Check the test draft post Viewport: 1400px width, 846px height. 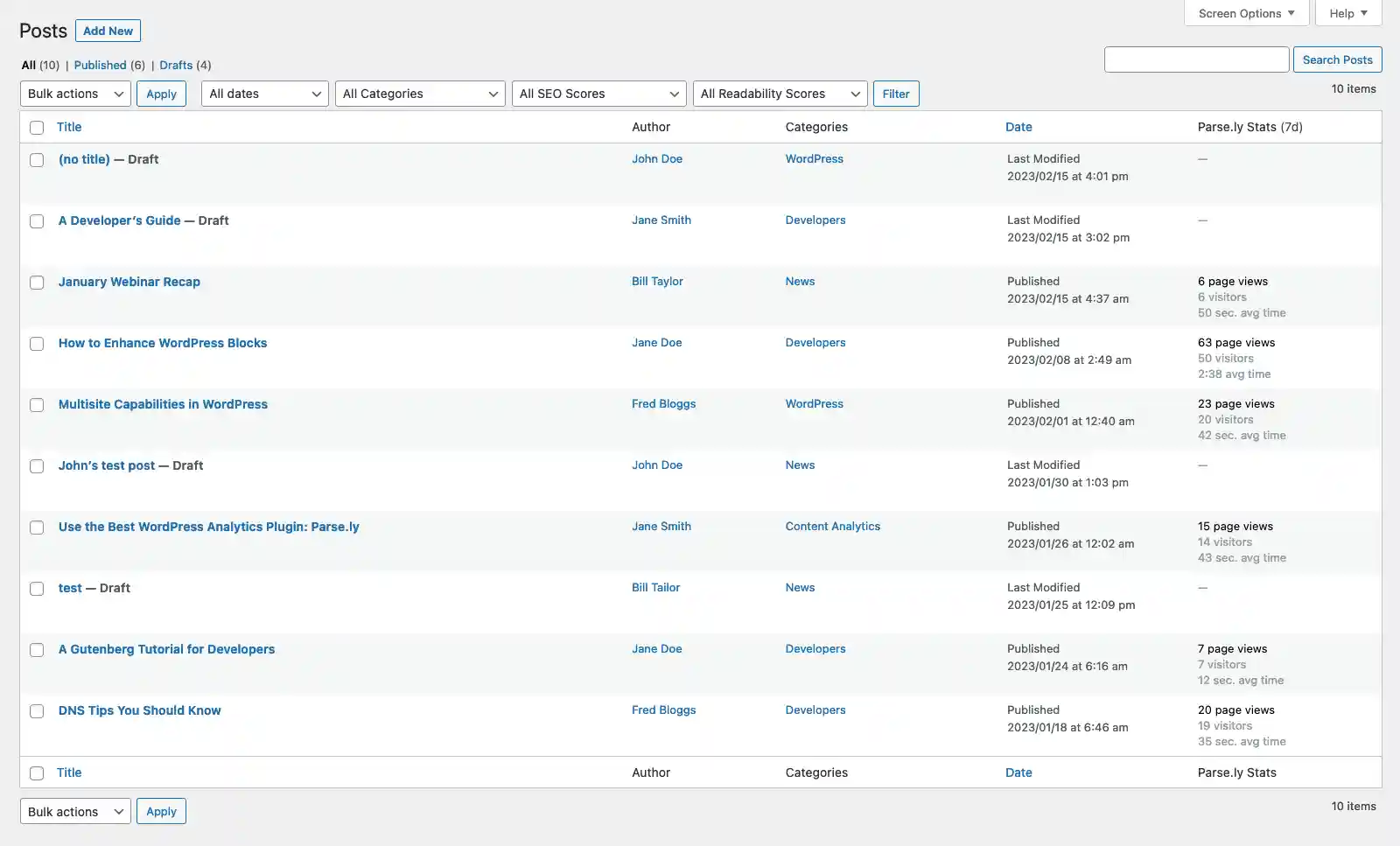click(36, 589)
